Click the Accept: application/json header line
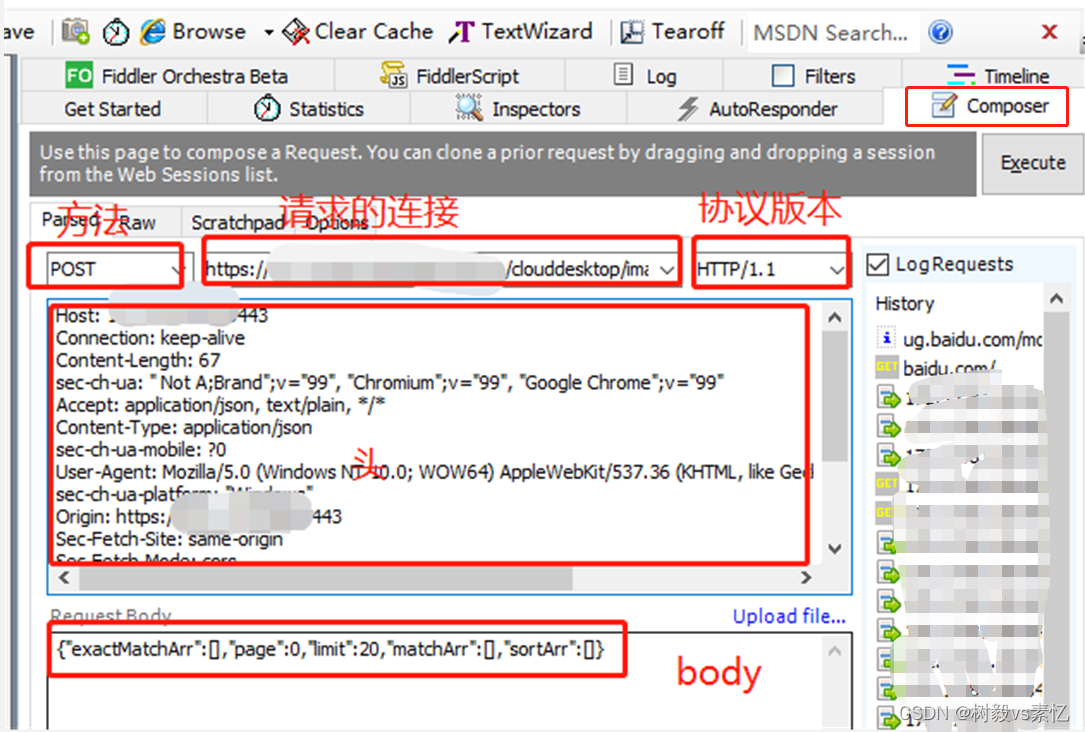 220,405
